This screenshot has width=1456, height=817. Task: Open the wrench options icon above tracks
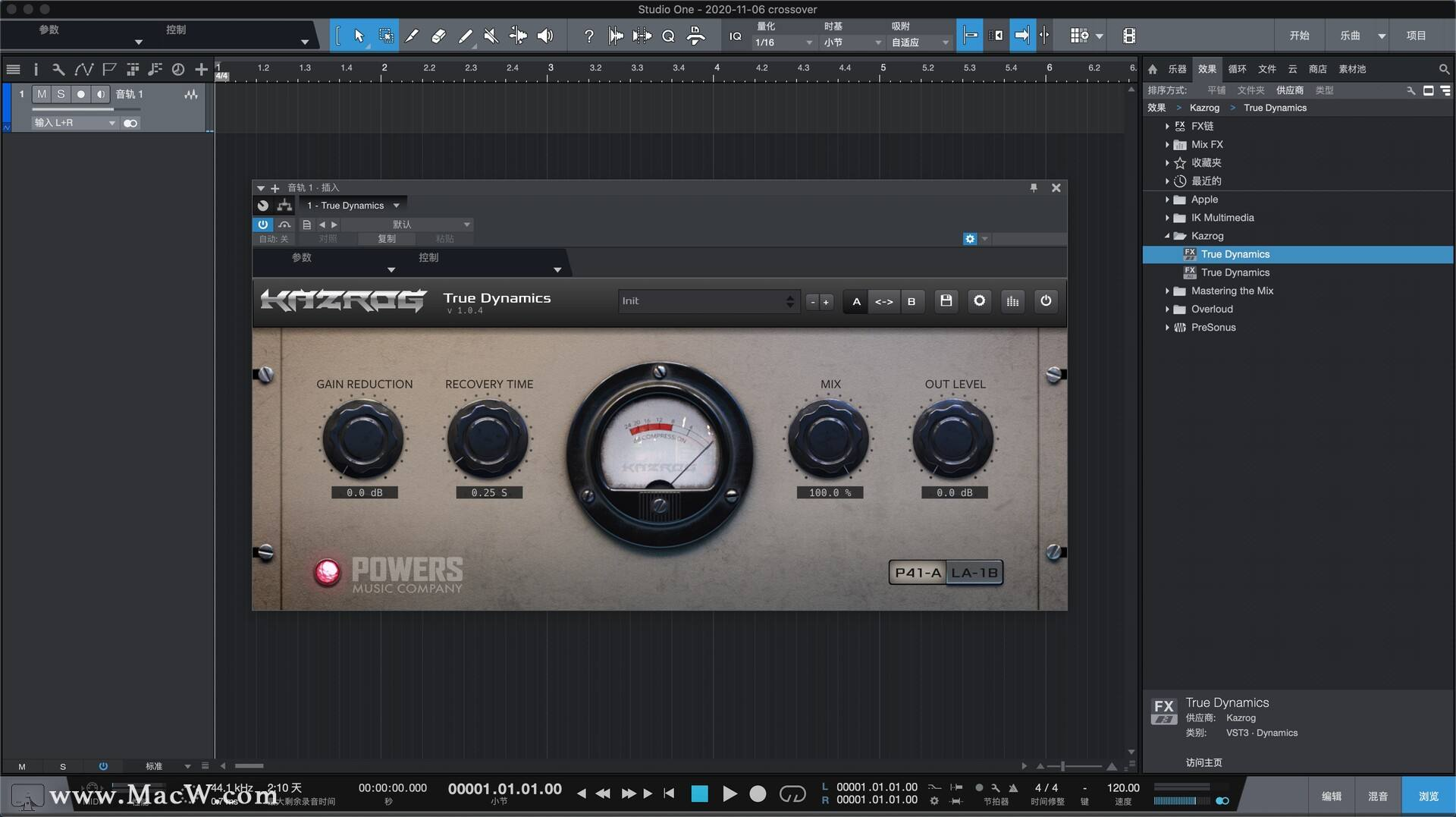click(x=58, y=69)
